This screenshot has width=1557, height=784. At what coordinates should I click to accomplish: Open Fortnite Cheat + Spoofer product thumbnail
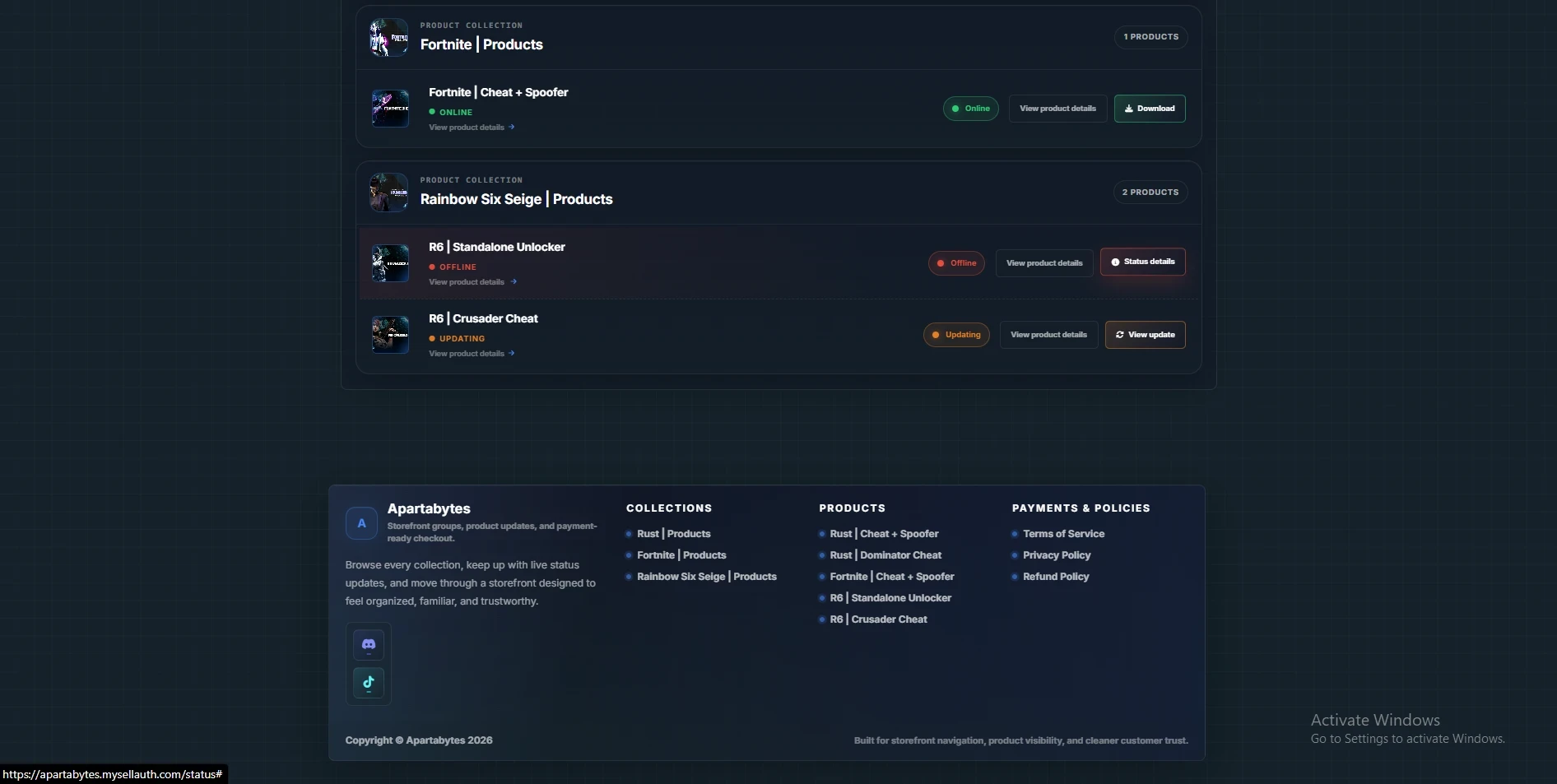point(390,109)
